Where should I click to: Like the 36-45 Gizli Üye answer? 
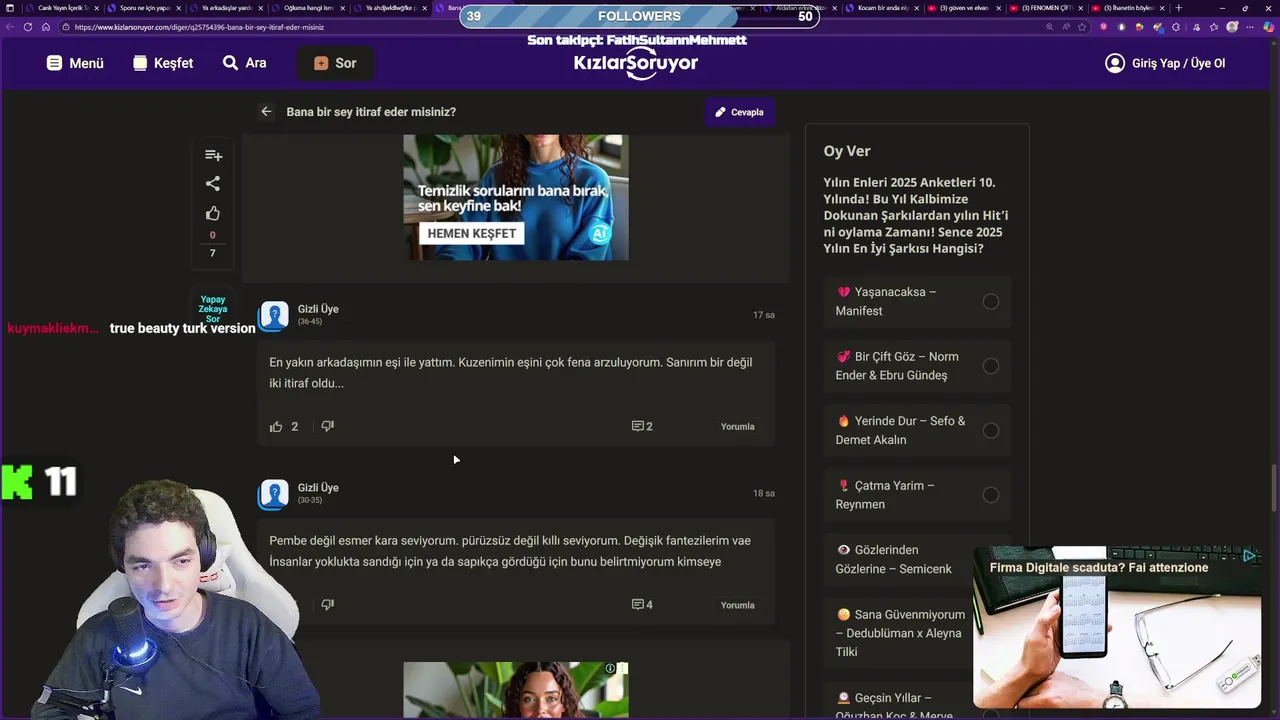(x=276, y=426)
